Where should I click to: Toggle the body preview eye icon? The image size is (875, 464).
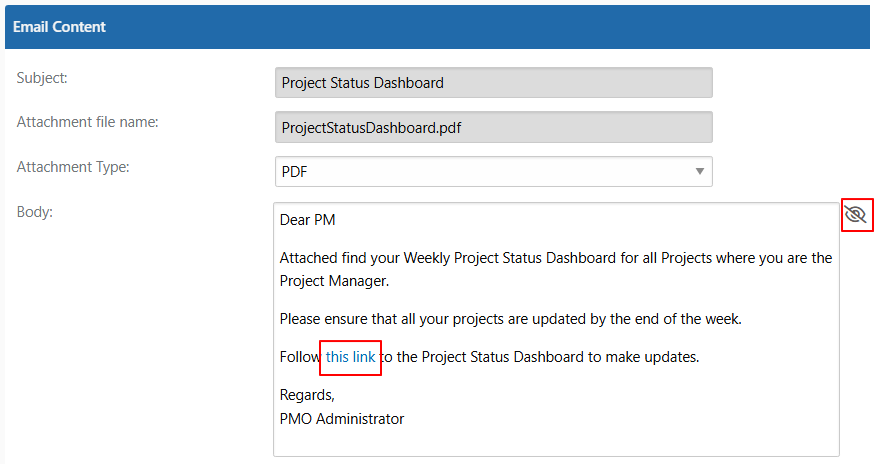click(855, 214)
